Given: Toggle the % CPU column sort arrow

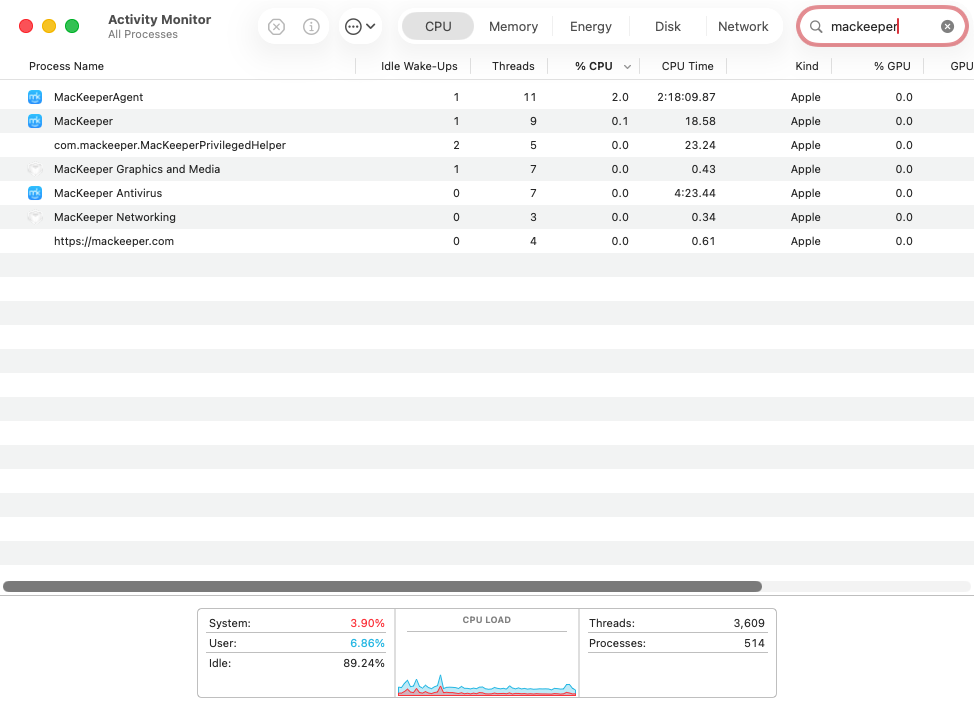Looking at the screenshot, I should pos(627,66).
